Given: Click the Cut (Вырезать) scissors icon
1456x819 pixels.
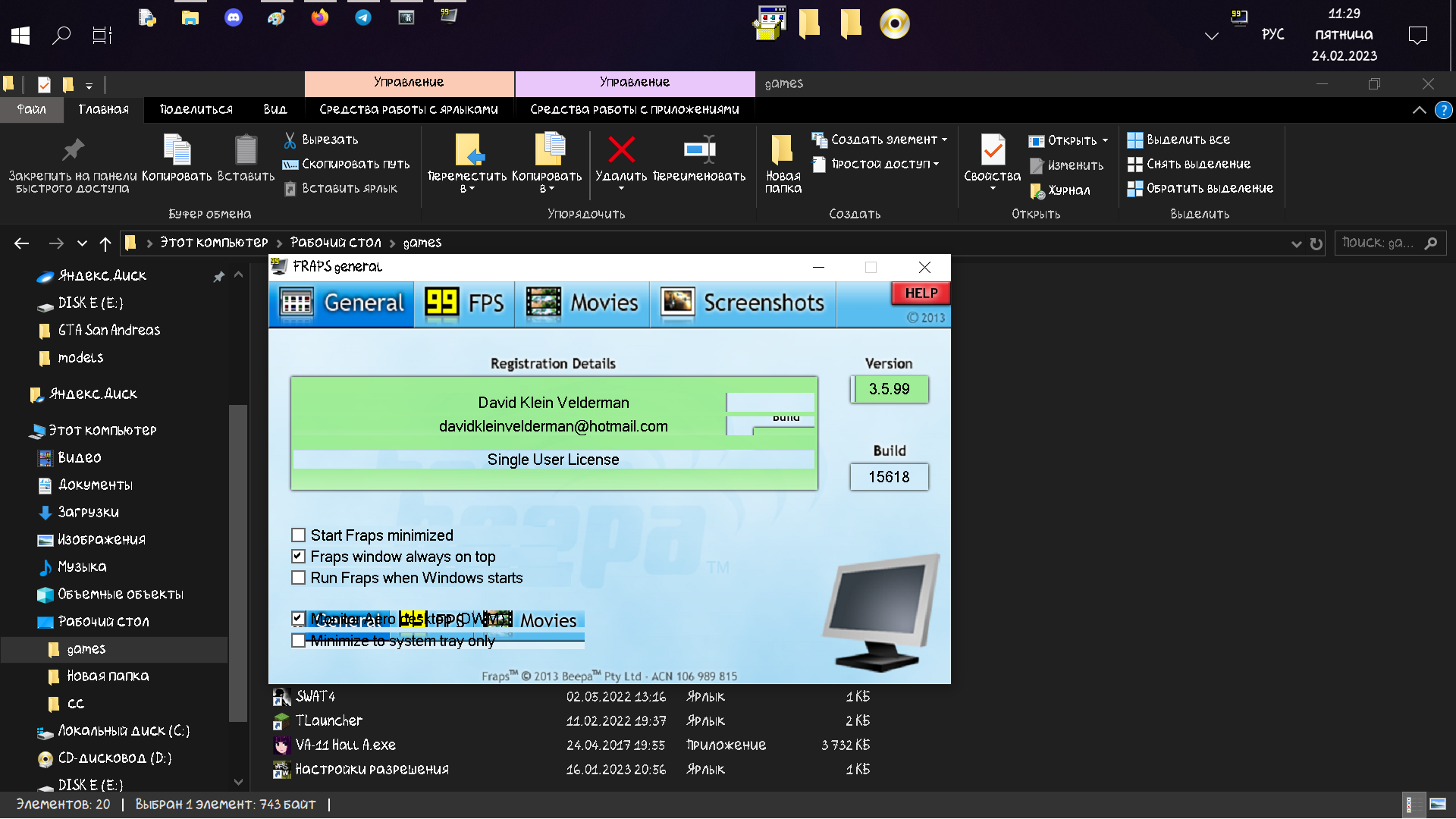Looking at the screenshot, I should tap(290, 140).
